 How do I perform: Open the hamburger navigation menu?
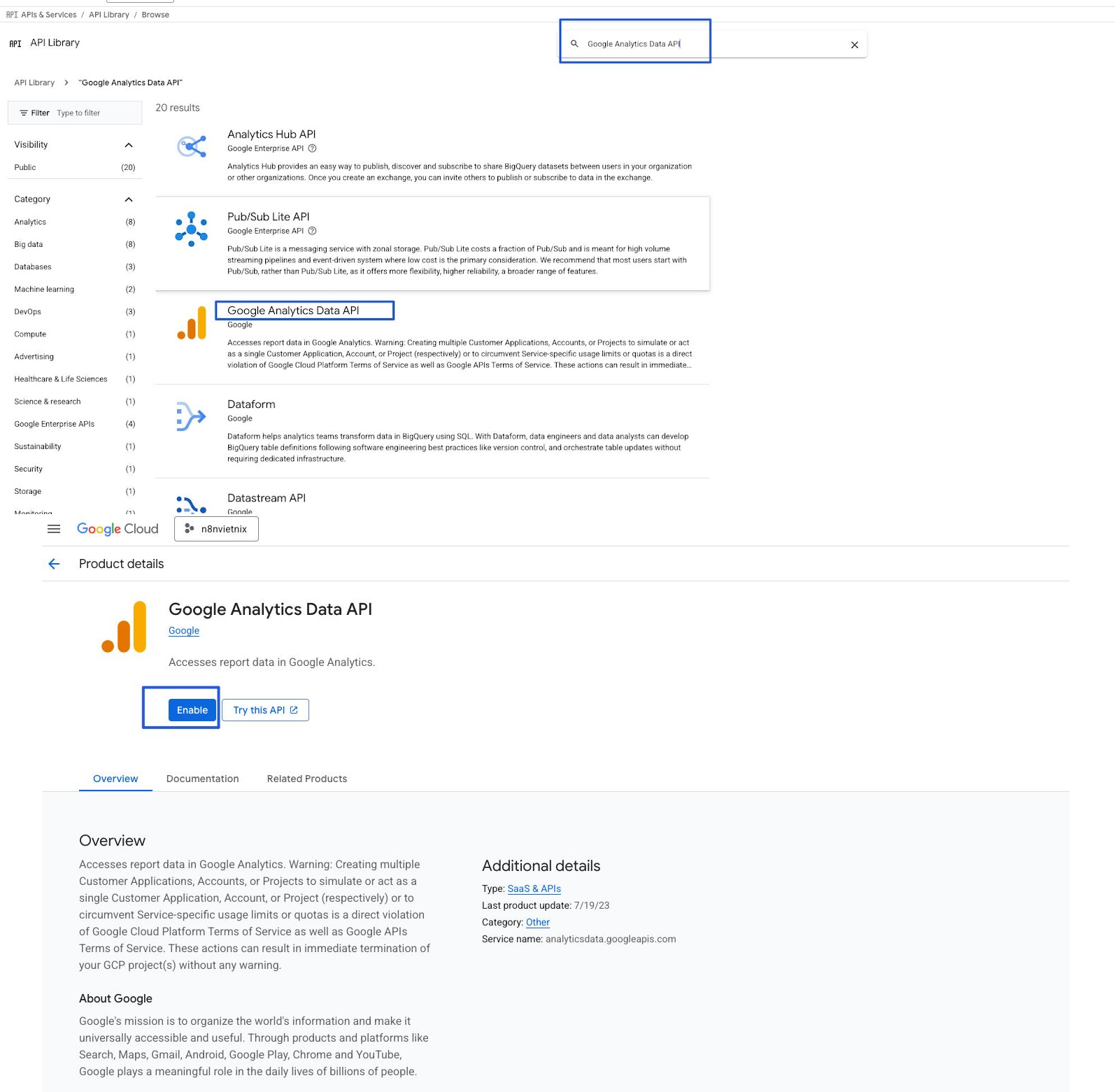[54, 529]
